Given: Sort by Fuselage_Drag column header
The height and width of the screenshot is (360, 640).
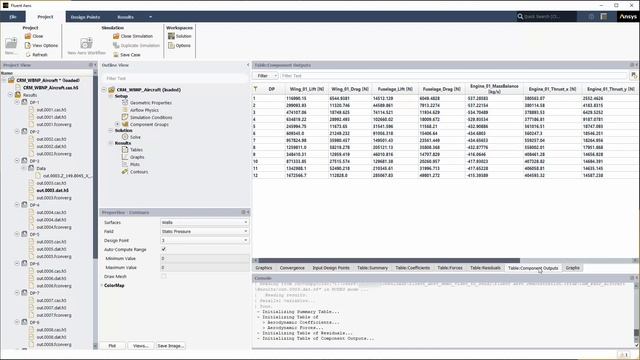Looking at the screenshot, I should tap(442, 89).
